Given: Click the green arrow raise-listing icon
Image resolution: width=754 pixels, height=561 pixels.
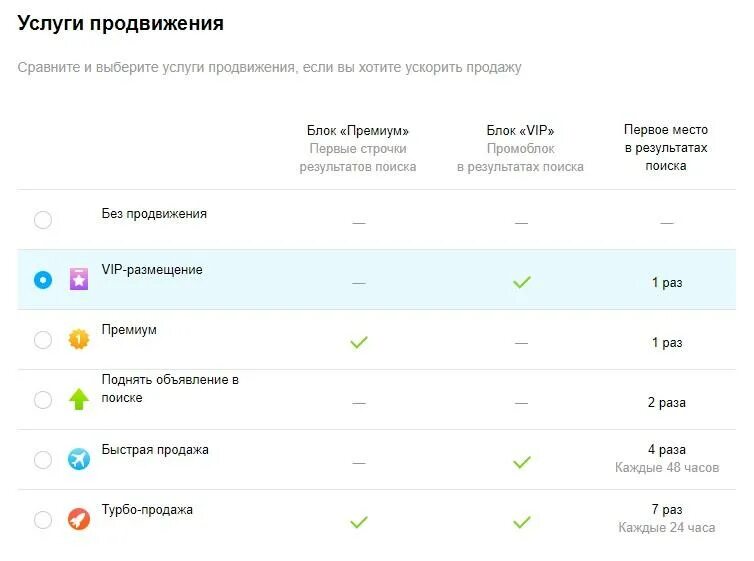Looking at the screenshot, I should (x=79, y=399).
